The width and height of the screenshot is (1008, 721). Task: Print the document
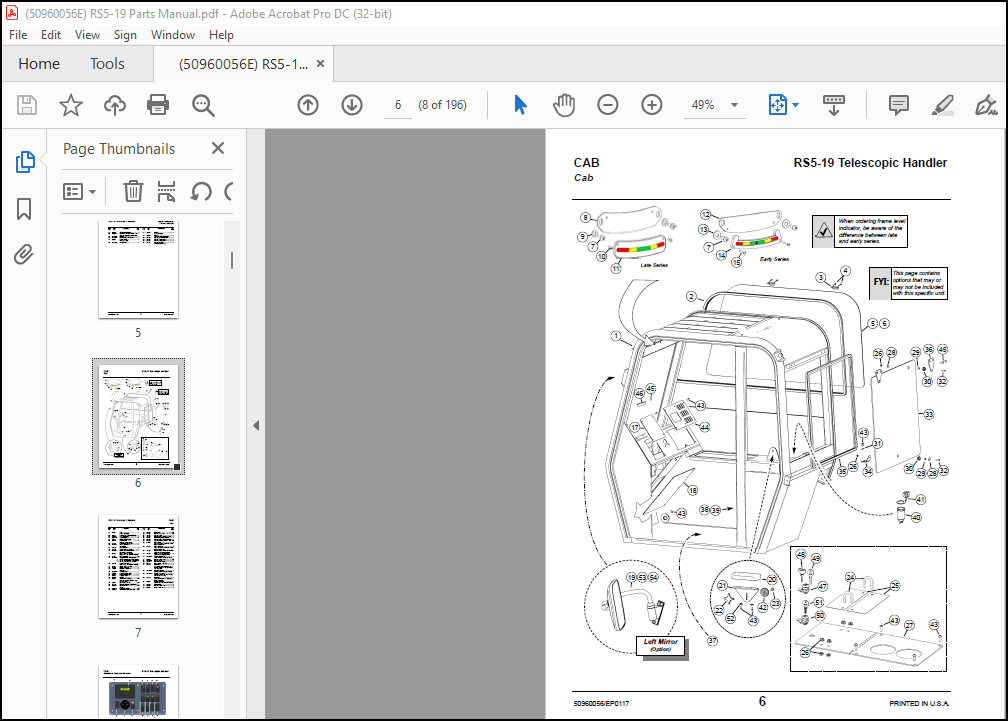158,105
